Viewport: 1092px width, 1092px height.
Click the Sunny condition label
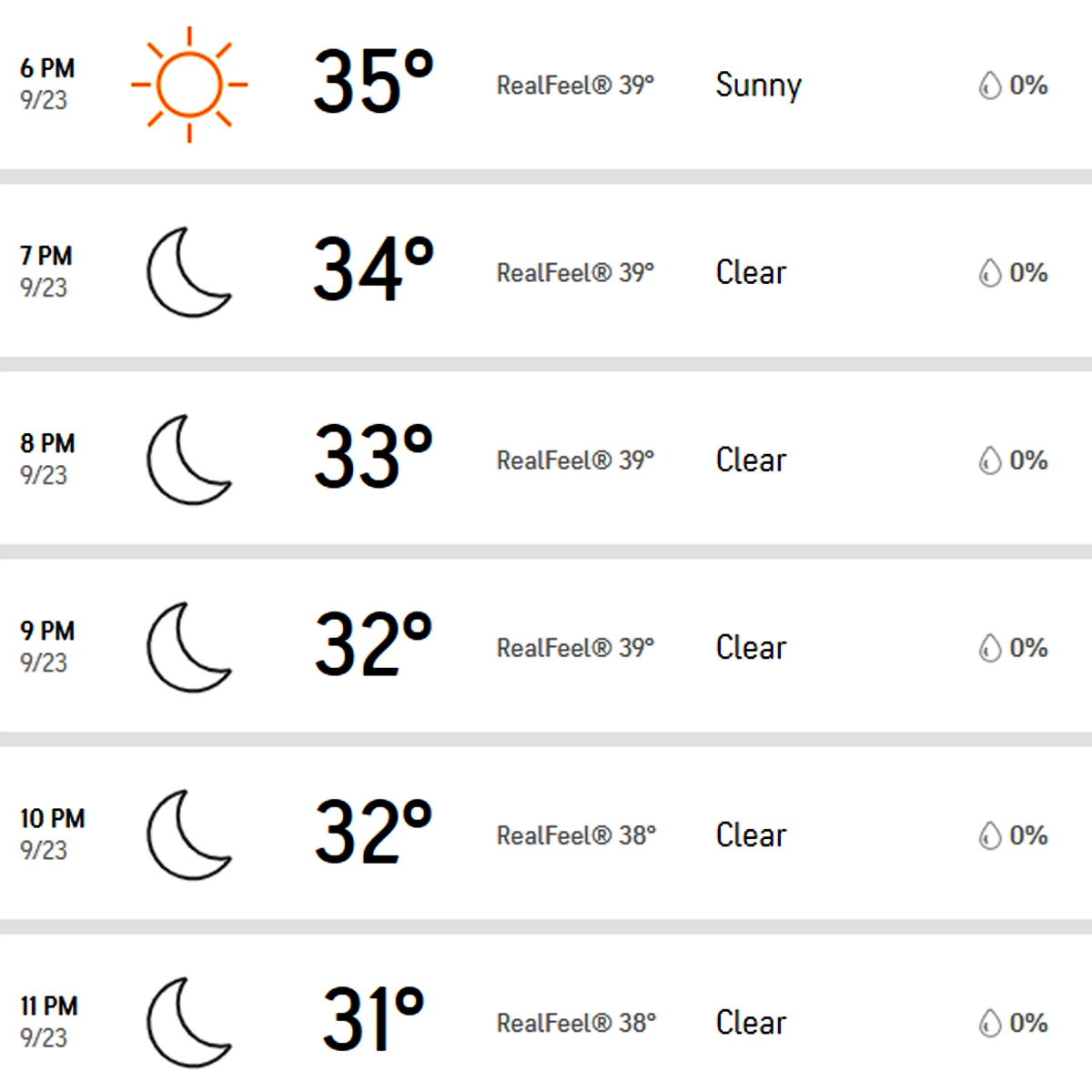pyautogui.click(x=758, y=86)
